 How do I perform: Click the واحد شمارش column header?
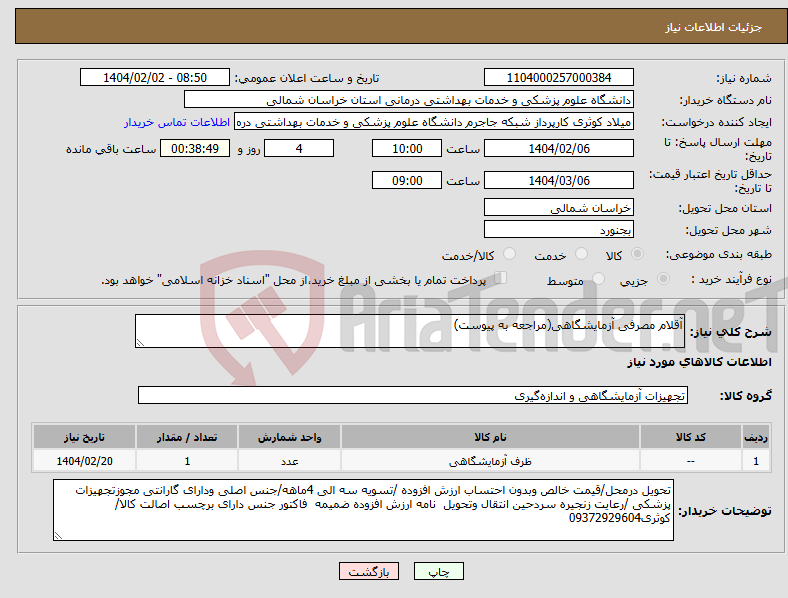click(289, 437)
